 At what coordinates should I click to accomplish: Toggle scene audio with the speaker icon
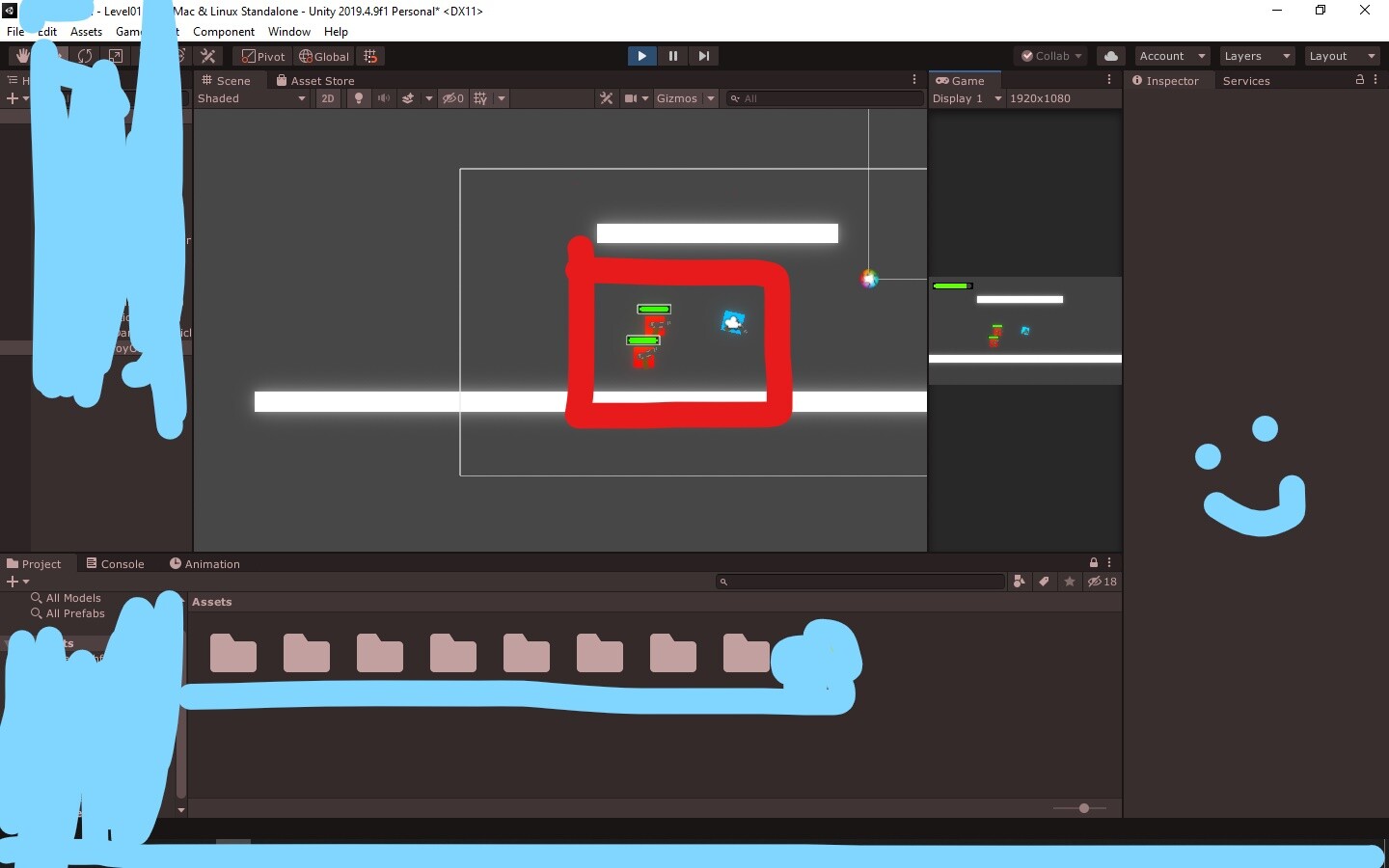click(383, 98)
